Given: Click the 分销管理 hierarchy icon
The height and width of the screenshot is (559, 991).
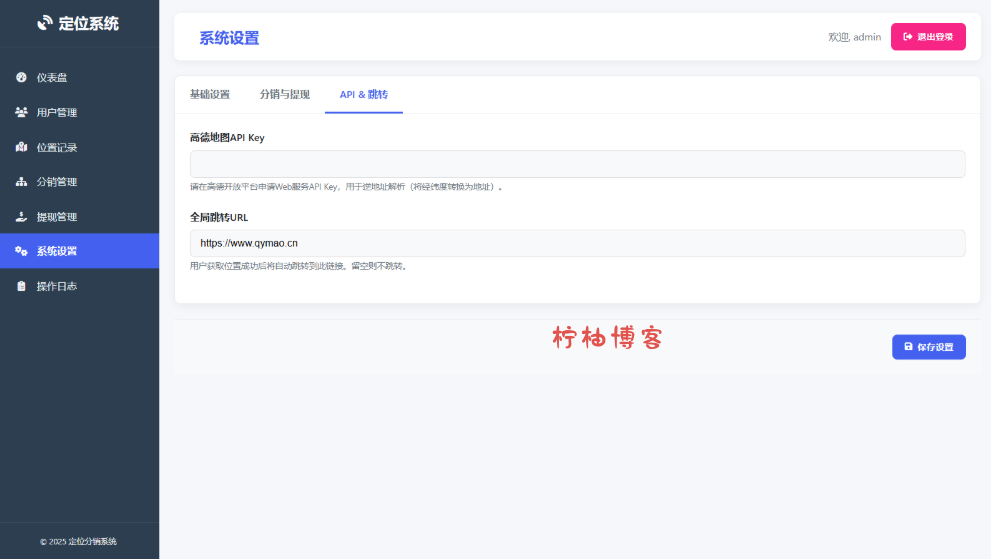Looking at the screenshot, I should pos(21,181).
